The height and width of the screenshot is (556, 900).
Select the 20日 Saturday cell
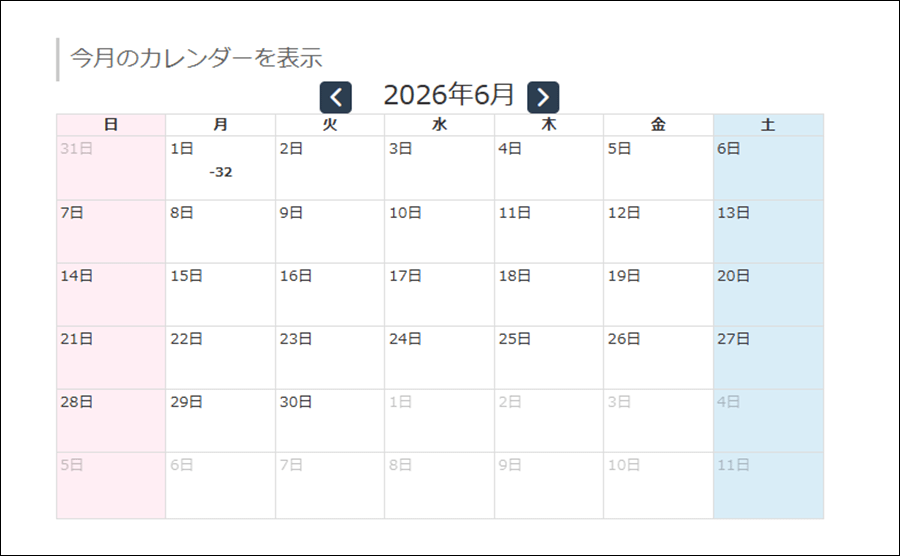tap(769, 295)
